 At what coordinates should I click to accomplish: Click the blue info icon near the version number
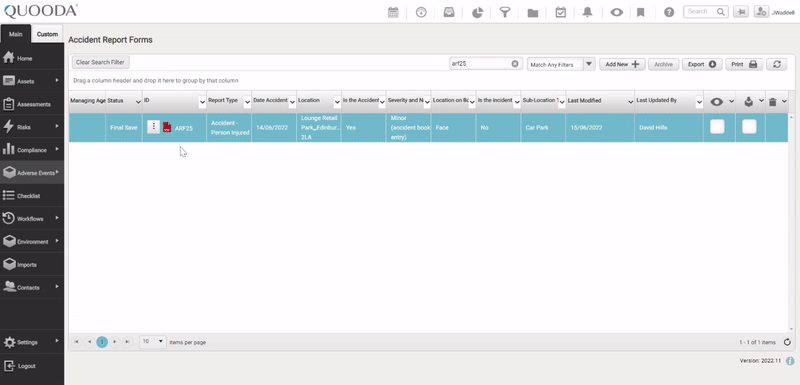pos(790,361)
